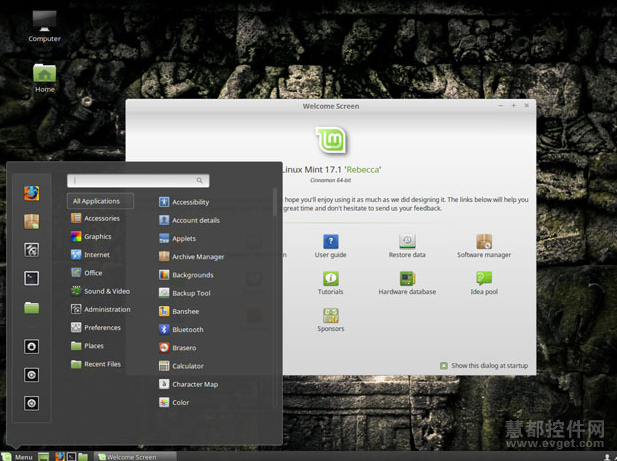Image resolution: width=617 pixels, height=461 pixels.
Task: Select Accessories category in menu
Action: [x=95, y=218]
